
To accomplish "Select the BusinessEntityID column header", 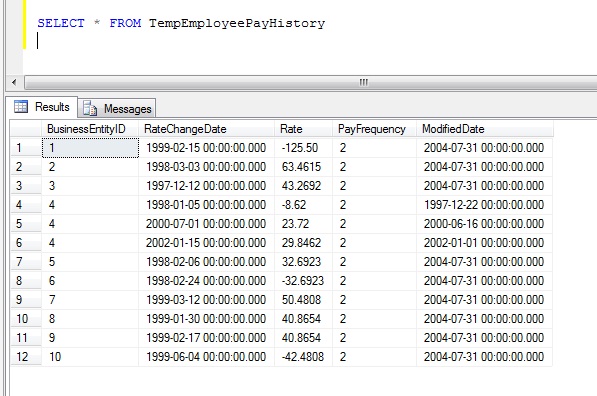I will pyautogui.click(x=90, y=129).
